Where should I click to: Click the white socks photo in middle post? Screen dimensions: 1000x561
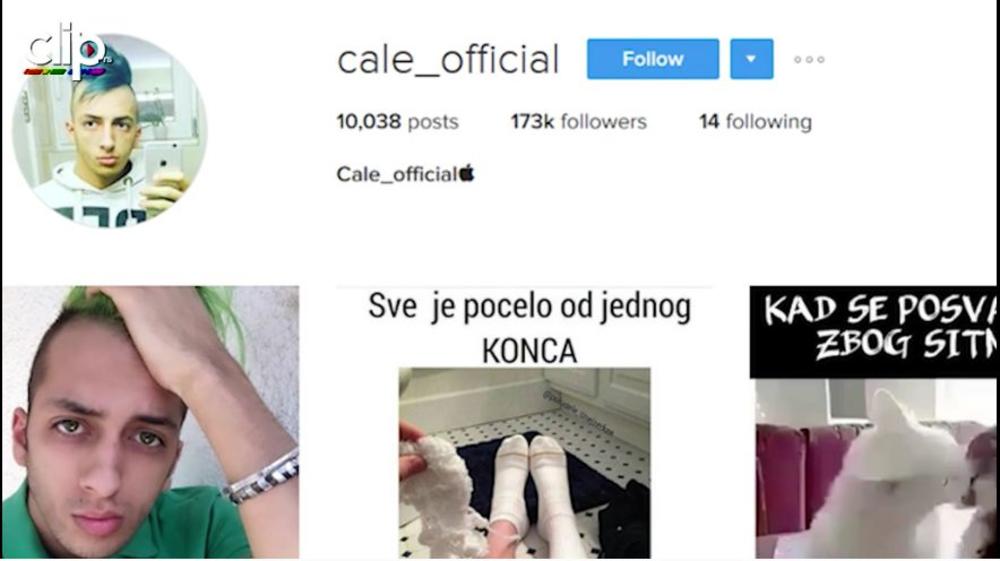coord(524,463)
